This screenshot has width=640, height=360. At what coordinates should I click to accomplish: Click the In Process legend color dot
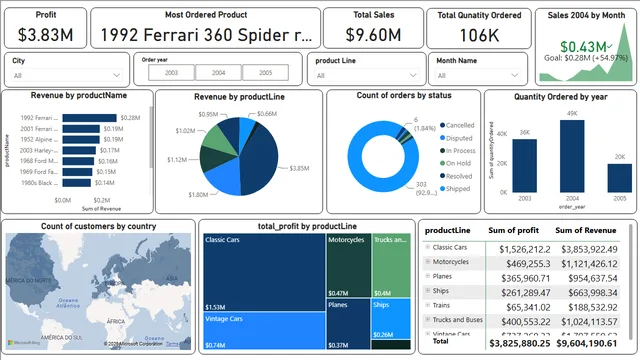(442, 150)
